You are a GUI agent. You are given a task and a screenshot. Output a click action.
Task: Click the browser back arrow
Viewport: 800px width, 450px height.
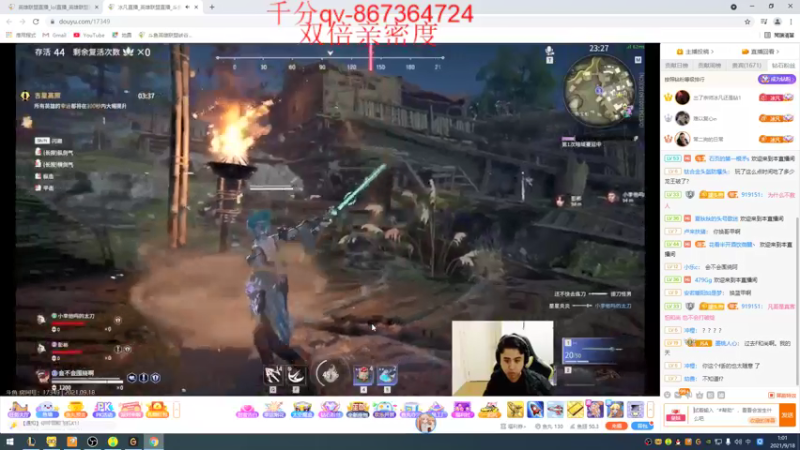click(9, 21)
